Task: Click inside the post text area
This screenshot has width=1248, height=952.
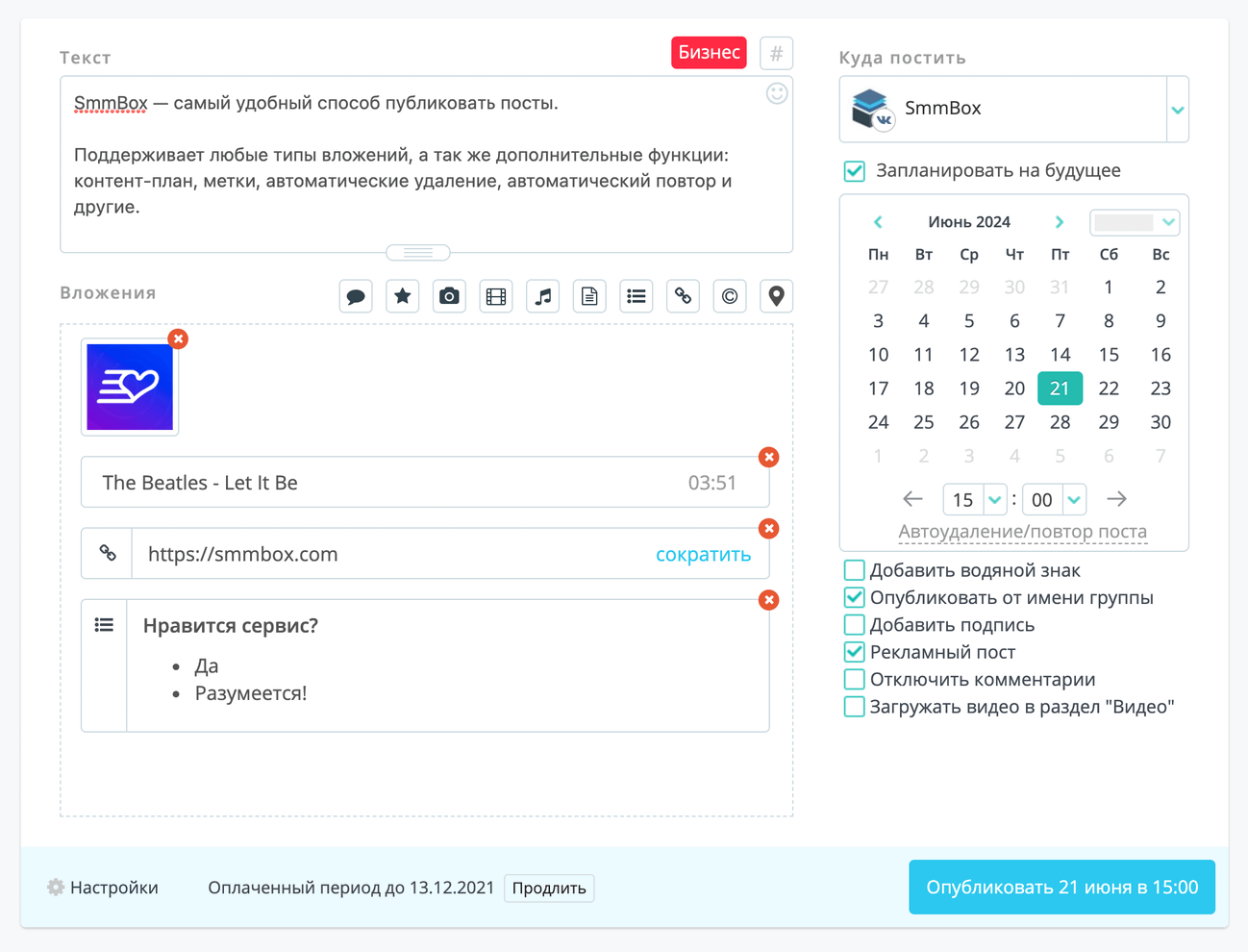Action: point(426,164)
